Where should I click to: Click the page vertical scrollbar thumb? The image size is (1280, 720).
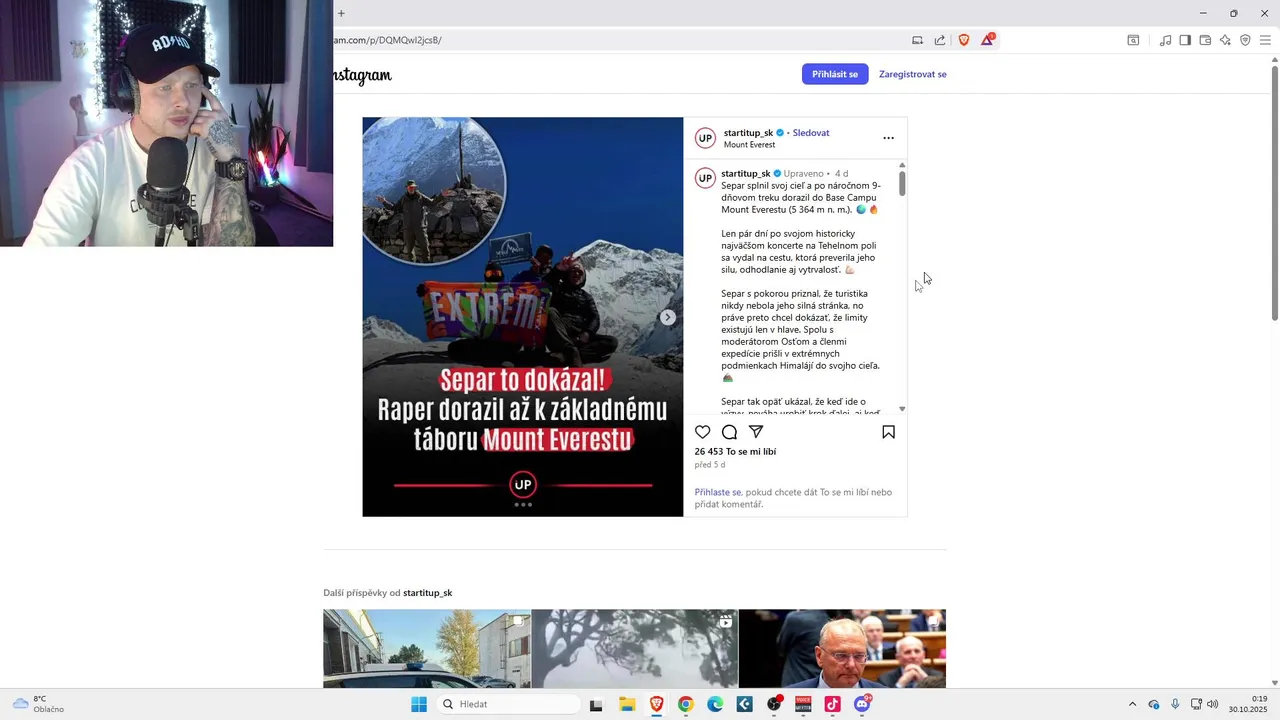click(1274, 192)
